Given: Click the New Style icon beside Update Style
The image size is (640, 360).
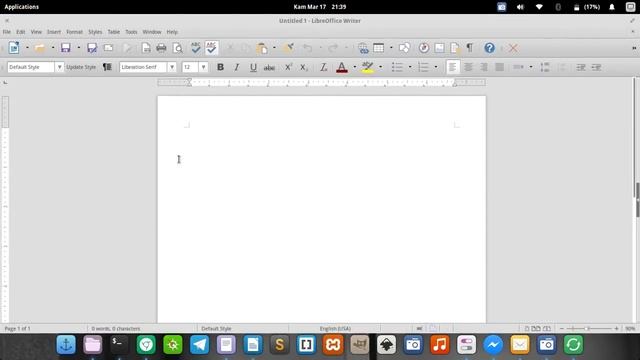Looking at the screenshot, I should click(x=107, y=67).
